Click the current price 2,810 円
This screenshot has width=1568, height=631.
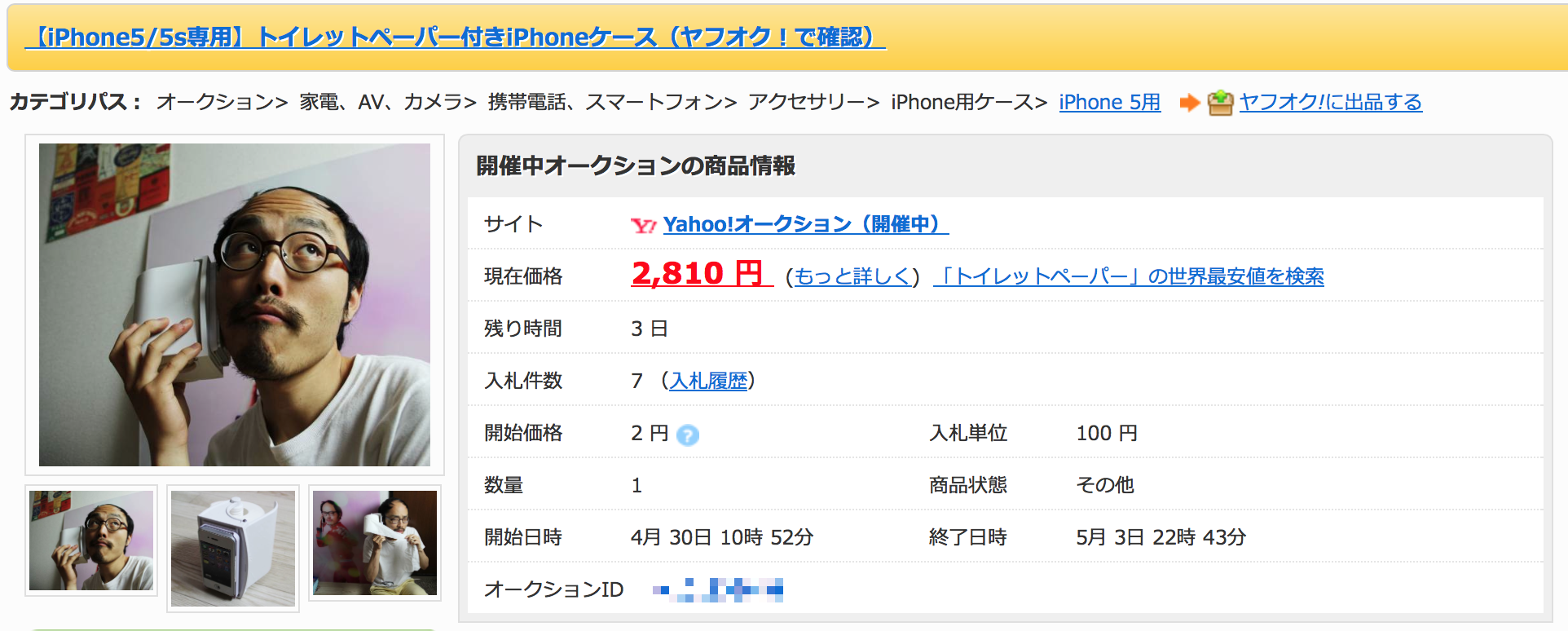(x=700, y=274)
